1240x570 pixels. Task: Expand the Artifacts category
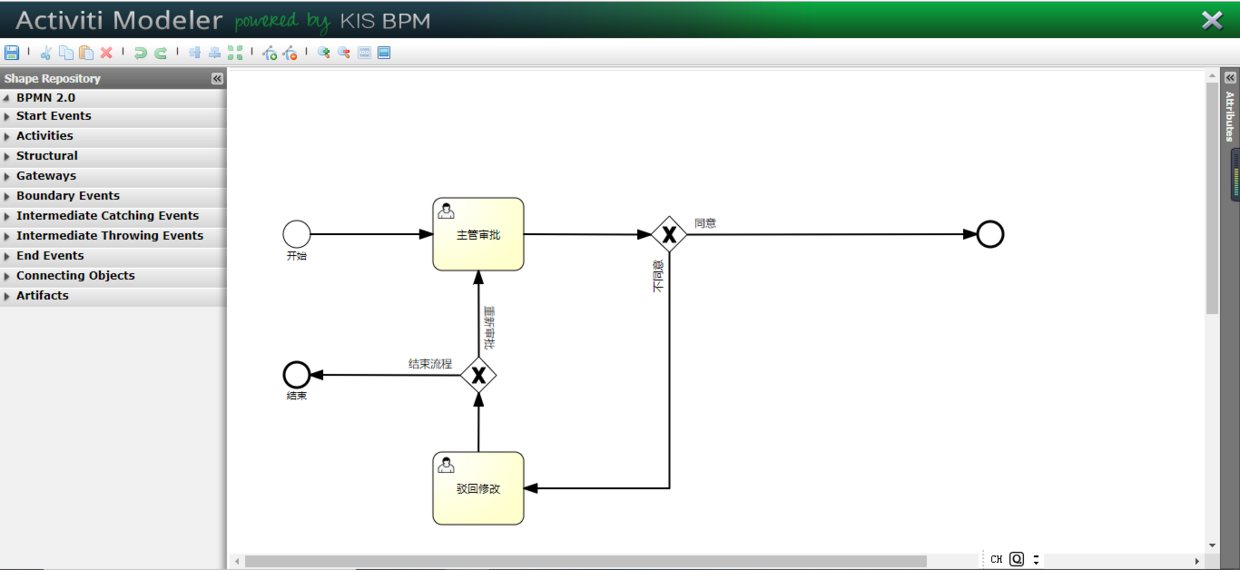click(113, 296)
